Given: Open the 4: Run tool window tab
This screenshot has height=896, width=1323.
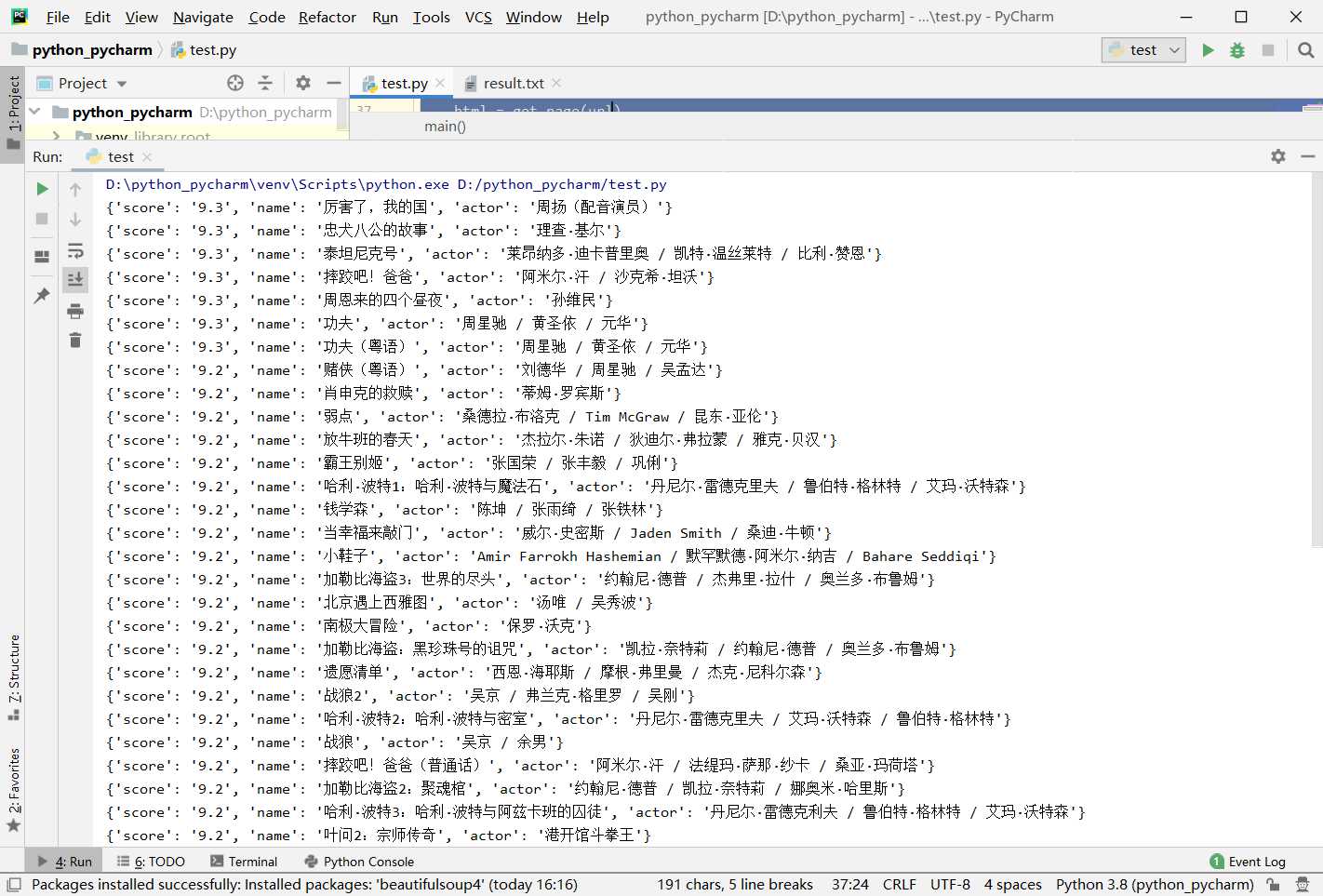Looking at the screenshot, I should click(x=65, y=862).
